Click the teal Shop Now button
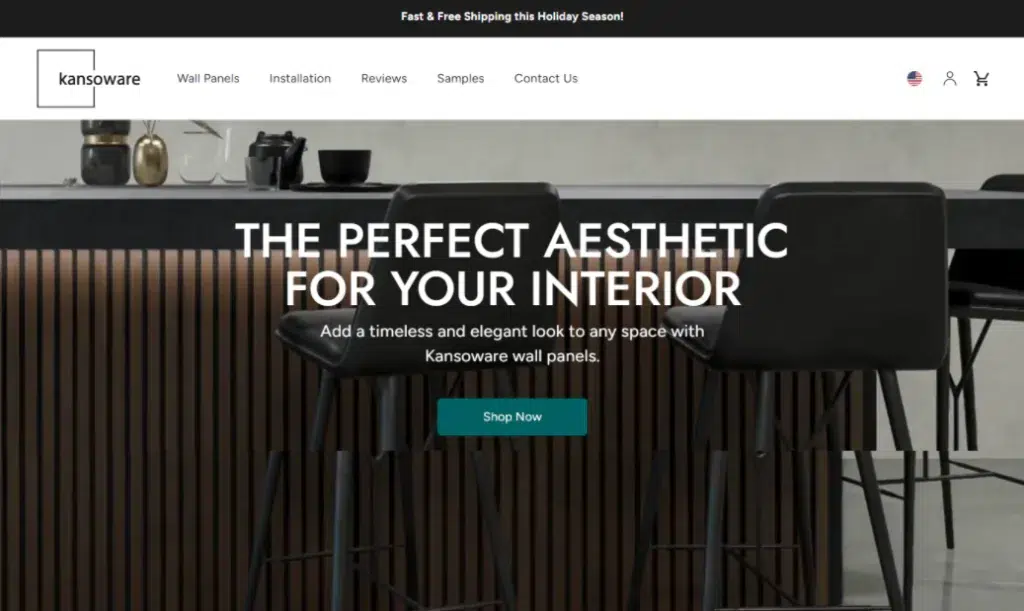The image size is (1024, 611). tap(512, 416)
